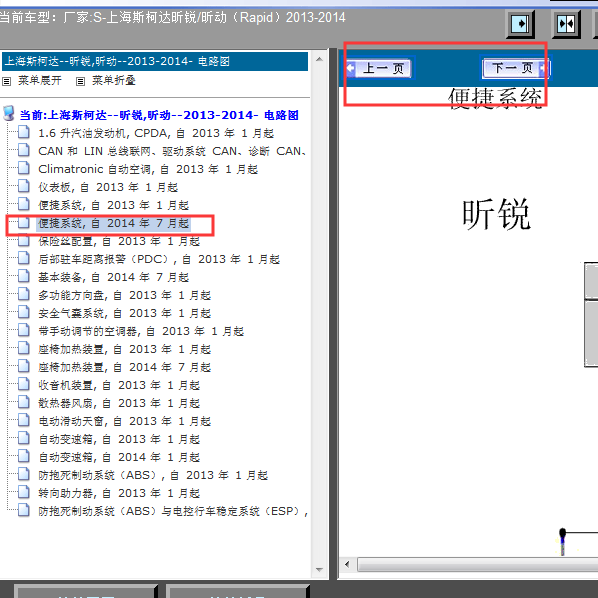Click the right-arrow panel icon in top toolbar
598x598 pixels.
point(520,24)
